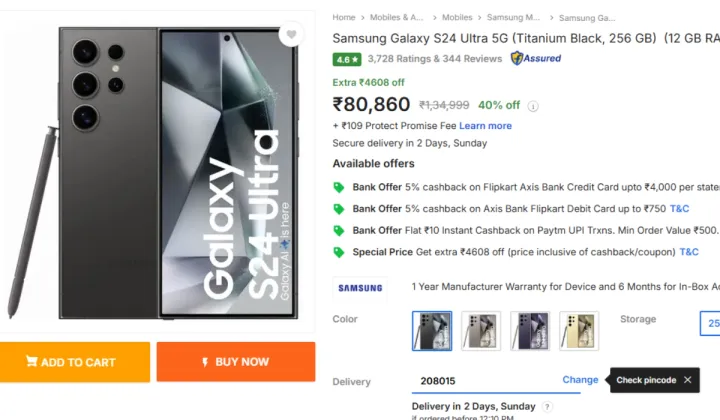
Task: Open Learn more for Protect Promise Fee
Action: click(485, 126)
